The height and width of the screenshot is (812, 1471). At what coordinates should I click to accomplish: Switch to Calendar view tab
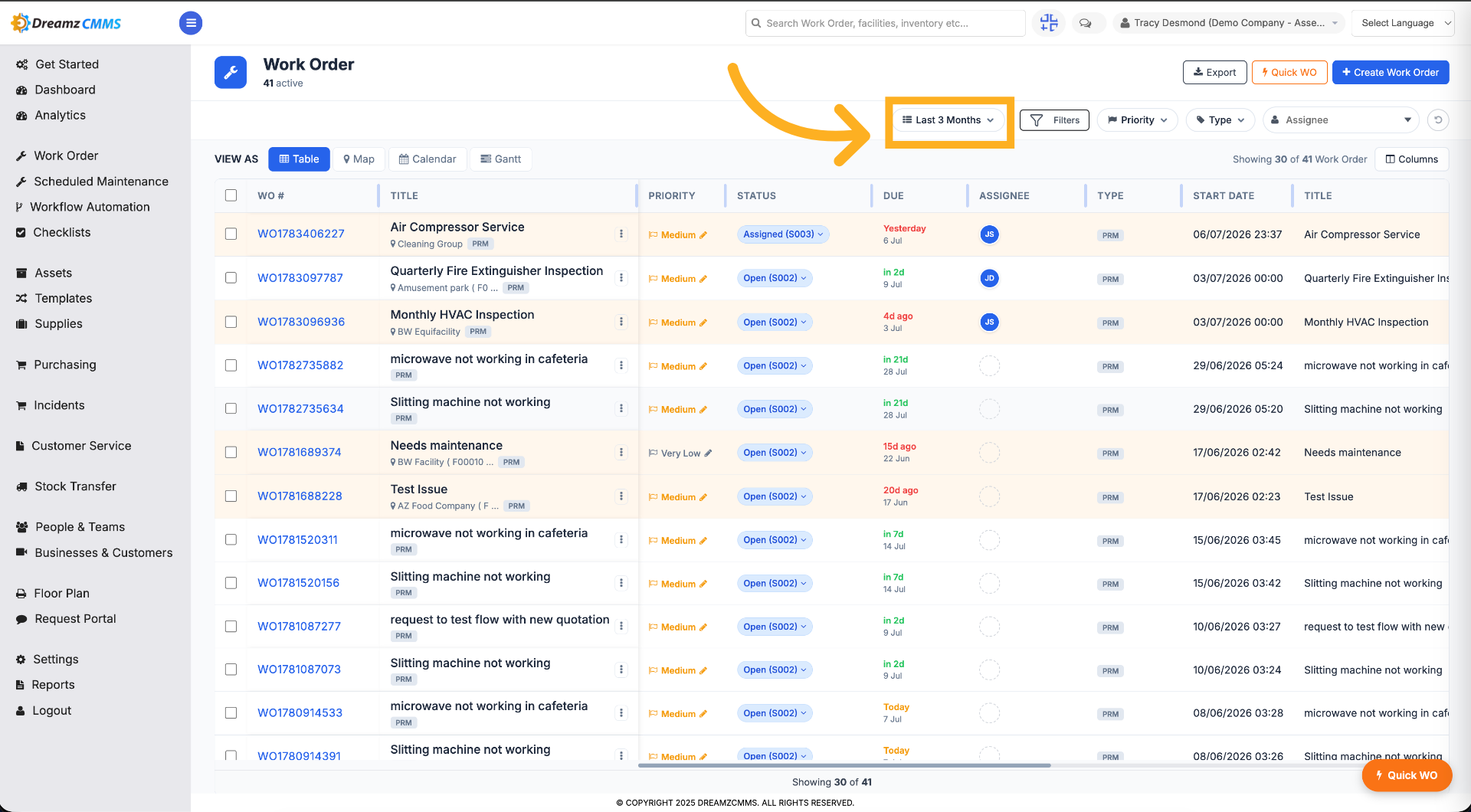pyautogui.click(x=428, y=159)
